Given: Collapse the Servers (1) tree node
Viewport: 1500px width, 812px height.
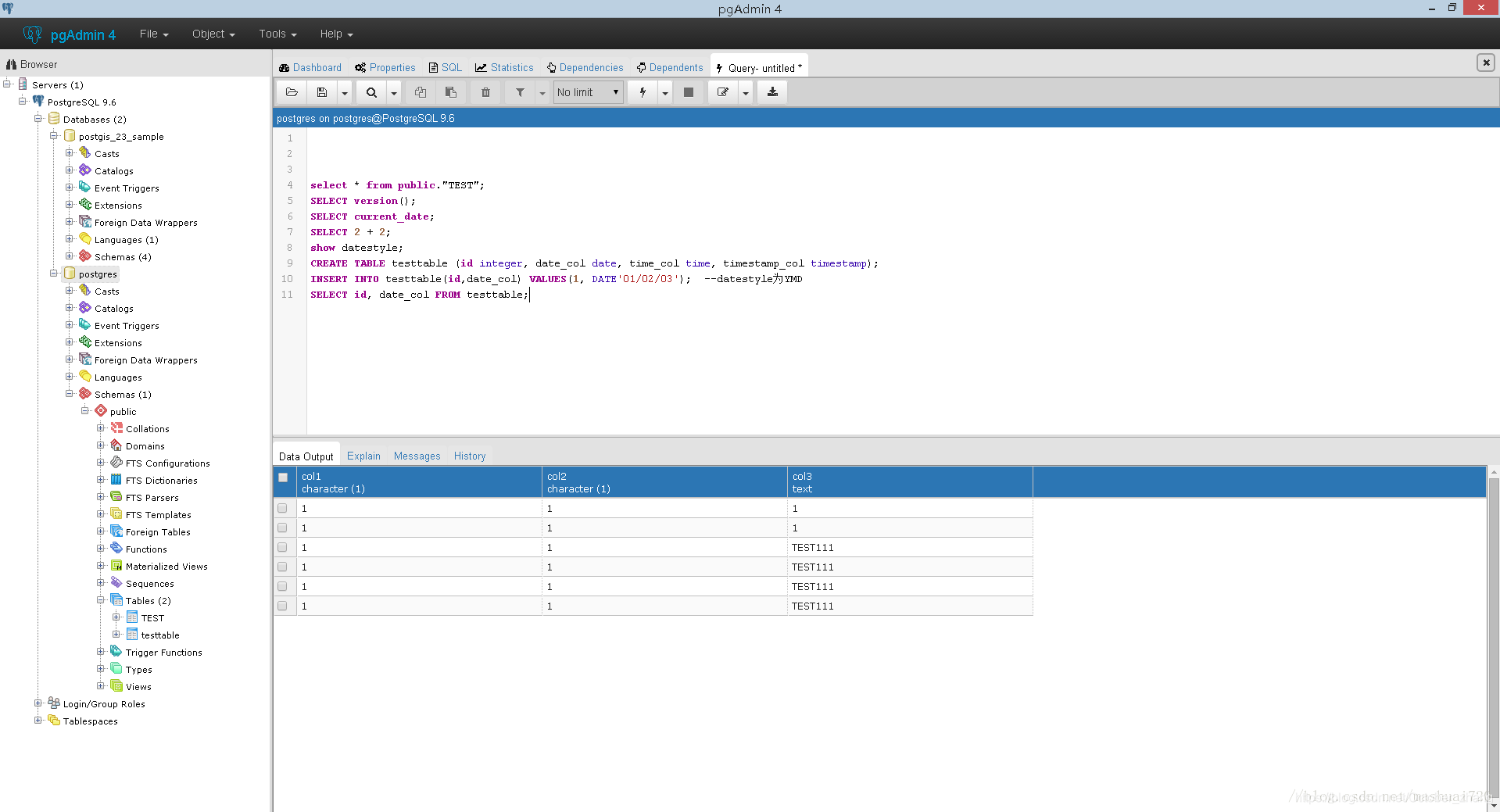Looking at the screenshot, I should 7,84.
